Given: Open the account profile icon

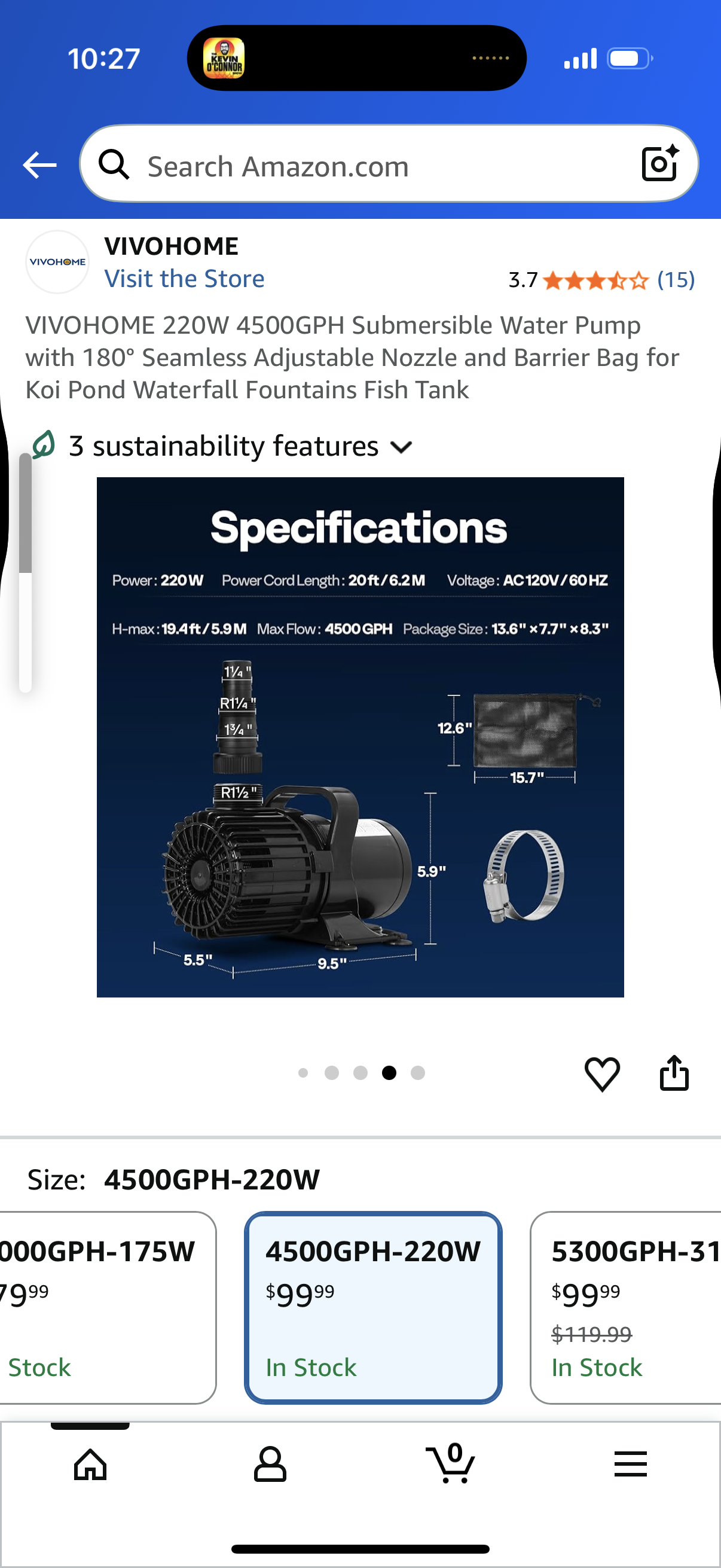Looking at the screenshot, I should (270, 1464).
